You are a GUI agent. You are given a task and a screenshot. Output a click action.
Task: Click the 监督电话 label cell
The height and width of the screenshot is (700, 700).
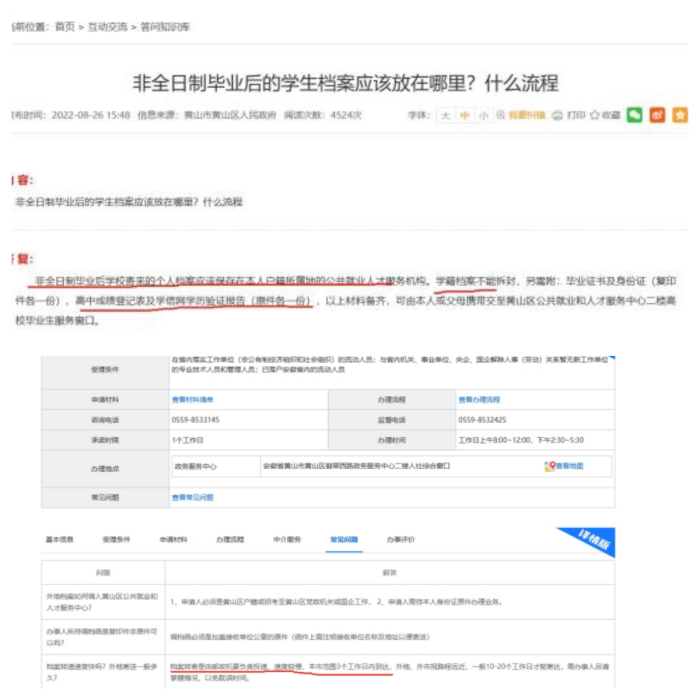pos(392,420)
